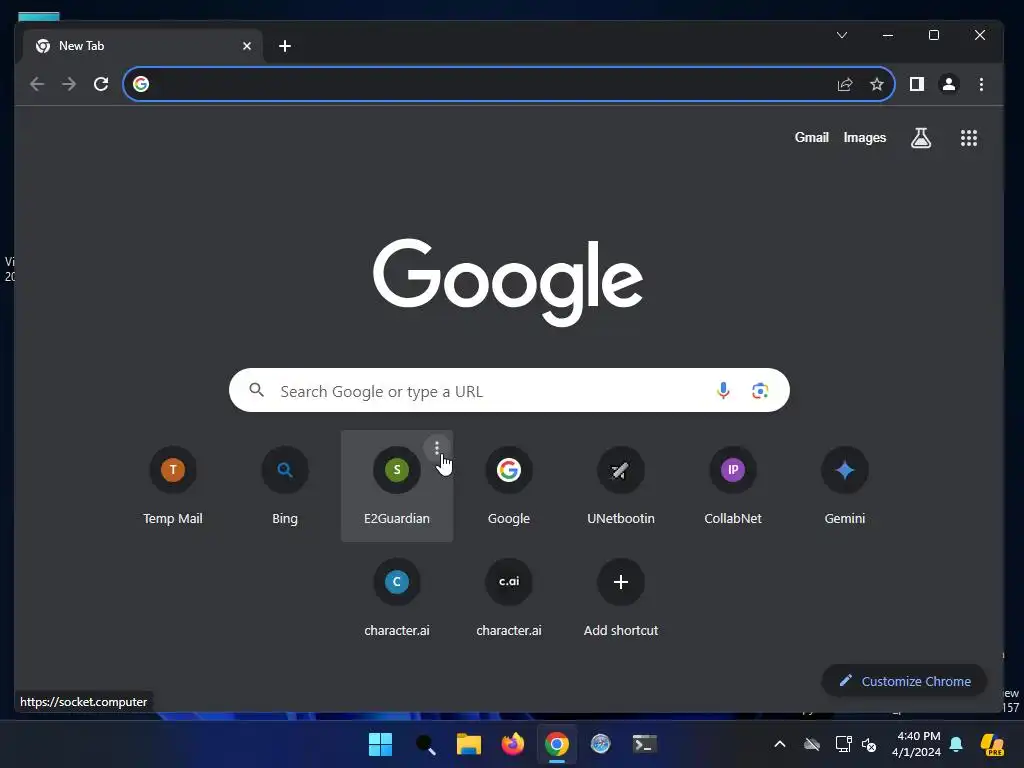Click the muted volume tray icon
This screenshot has height=768, width=1024.
[x=869, y=744]
